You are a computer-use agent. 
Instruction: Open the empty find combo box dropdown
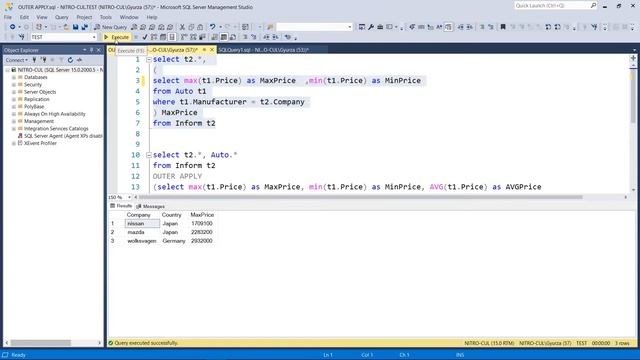[350, 27]
